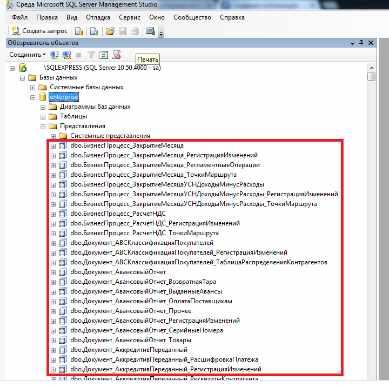Click the connect Object Explorer icon
The image size is (389, 385).
click(x=54, y=55)
